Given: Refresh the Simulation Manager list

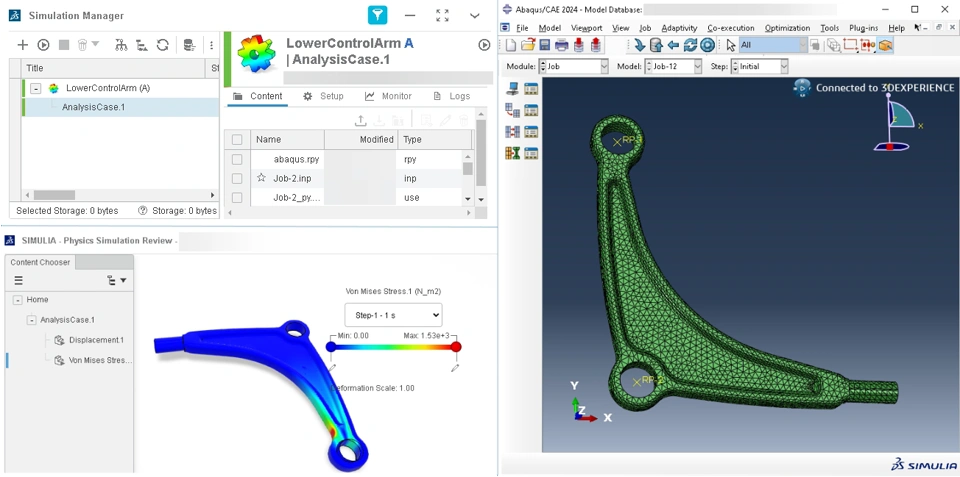Looking at the screenshot, I should coord(162,45).
